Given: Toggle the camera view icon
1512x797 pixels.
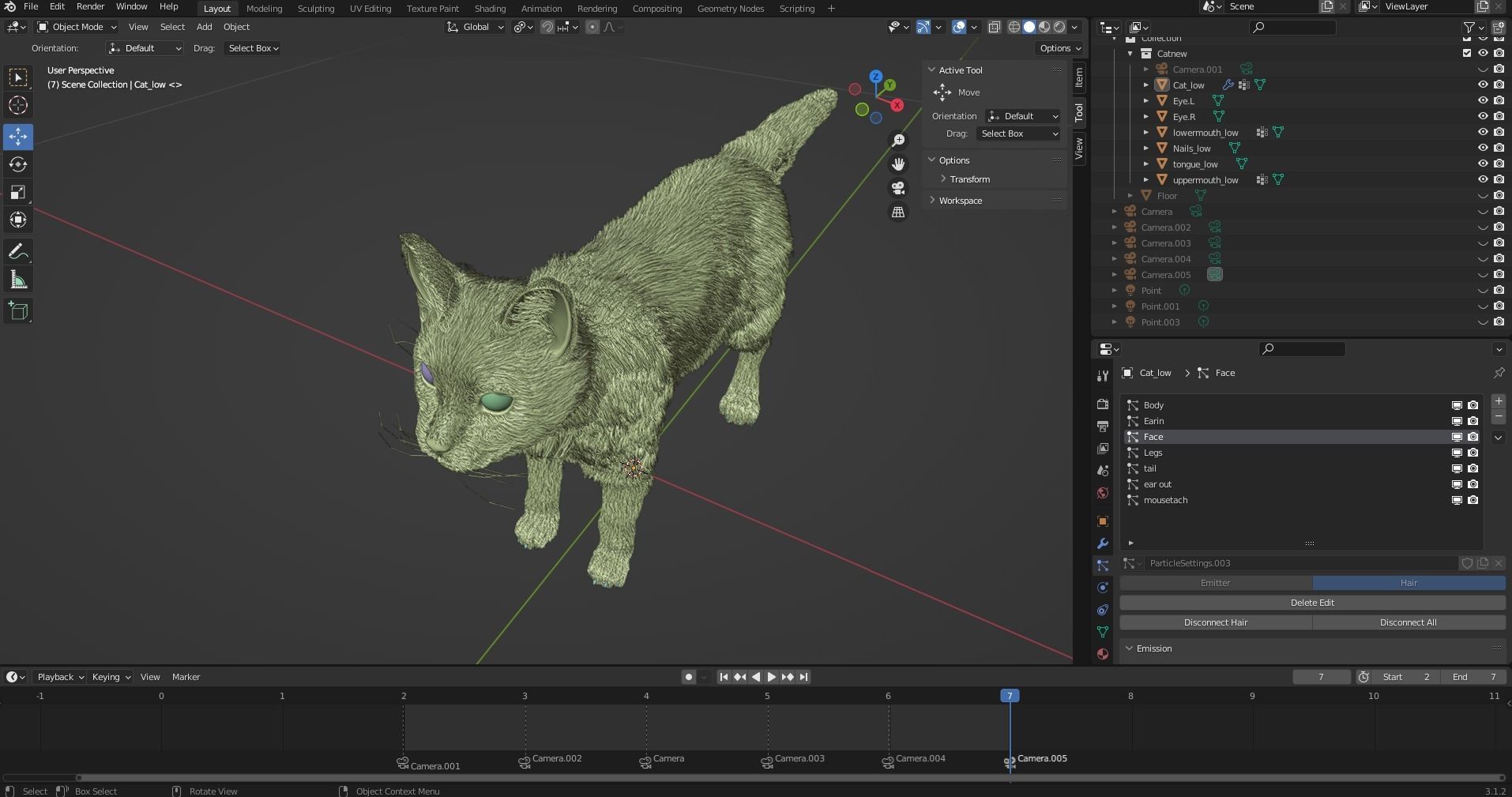Looking at the screenshot, I should click(898, 188).
